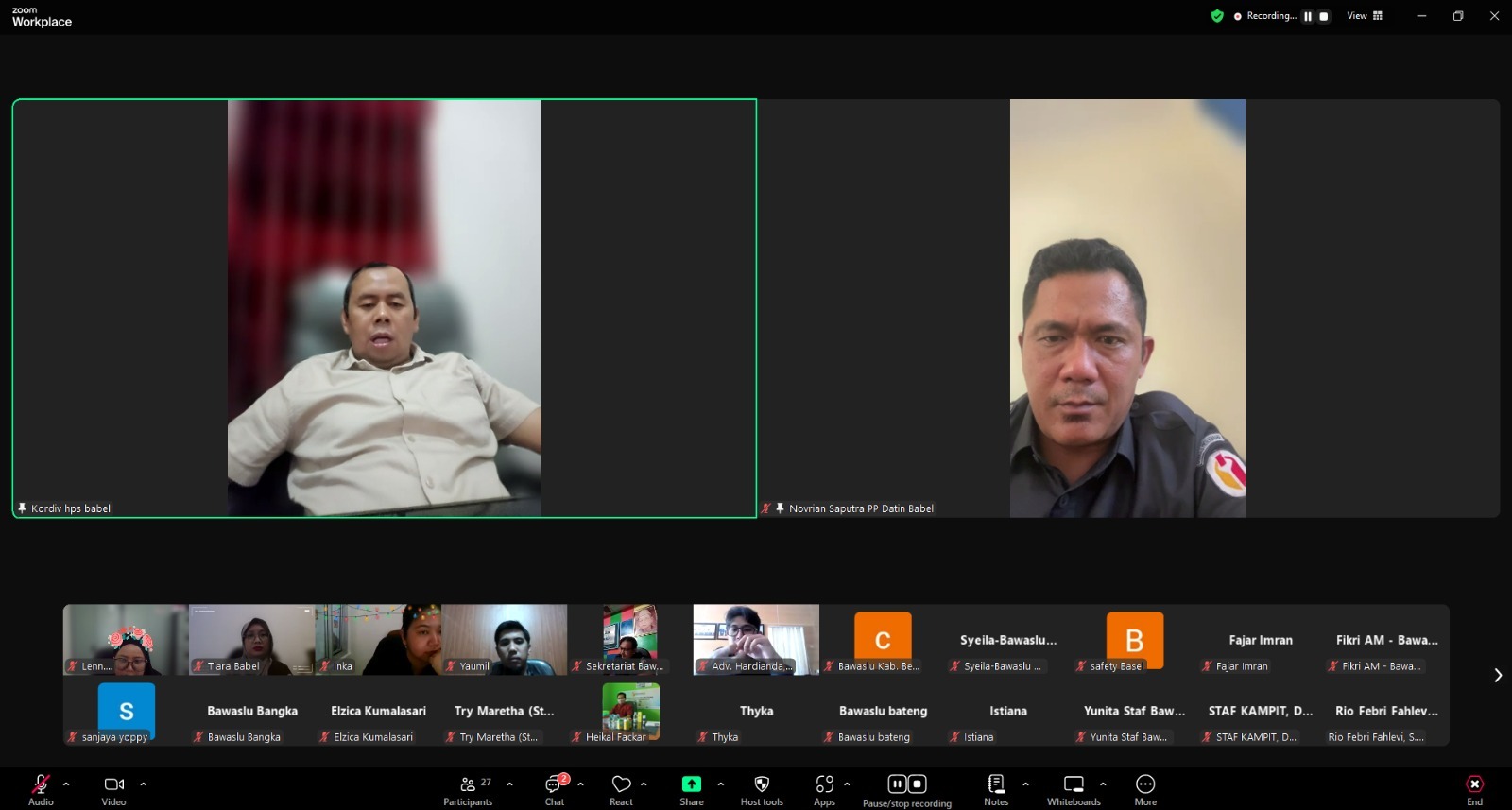Expand audio options arrow next to Audio
1512x810 pixels.
tap(66, 784)
